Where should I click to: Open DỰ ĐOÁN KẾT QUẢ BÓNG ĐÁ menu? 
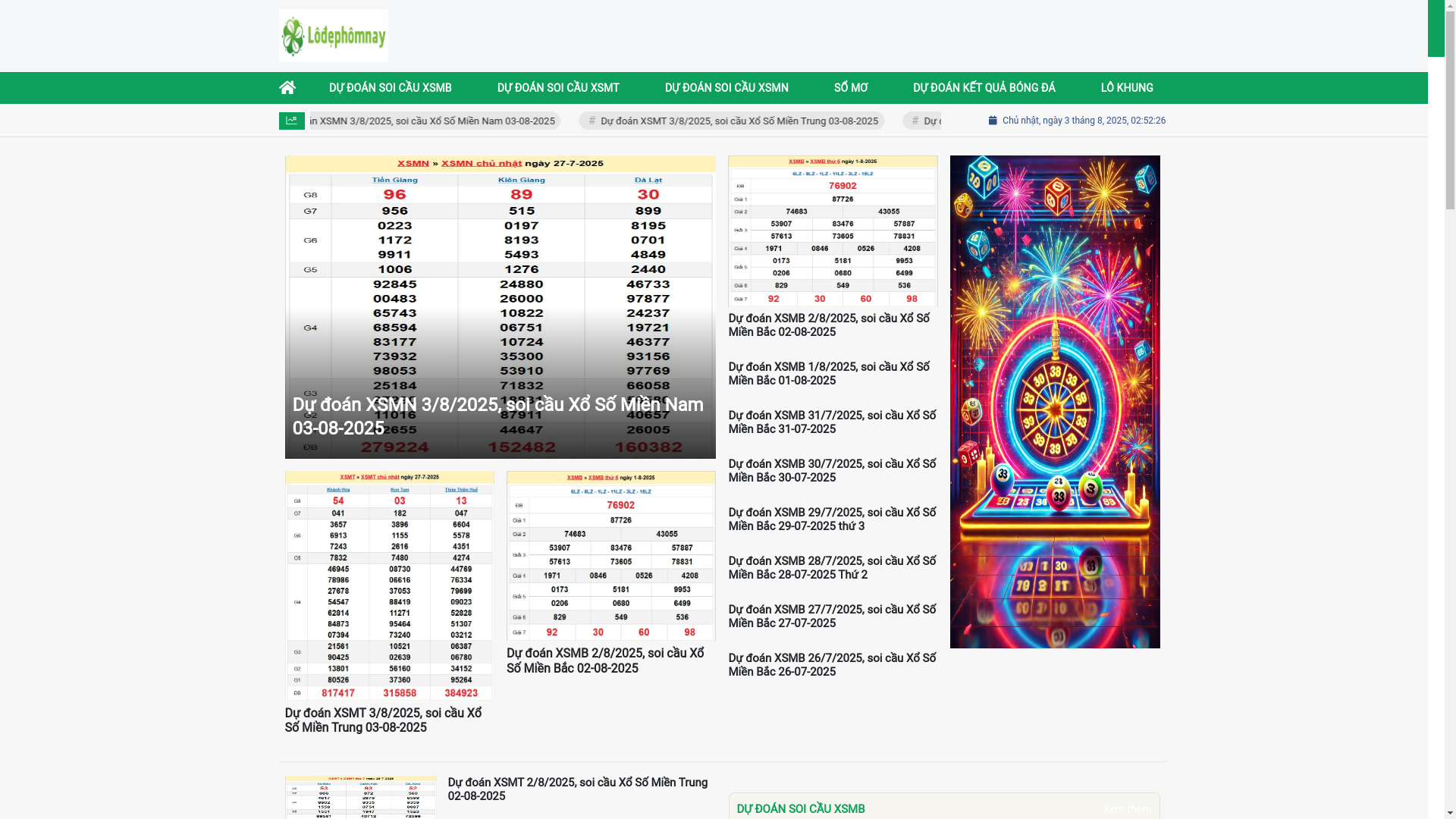pyautogui.click(x=984, y=88)
